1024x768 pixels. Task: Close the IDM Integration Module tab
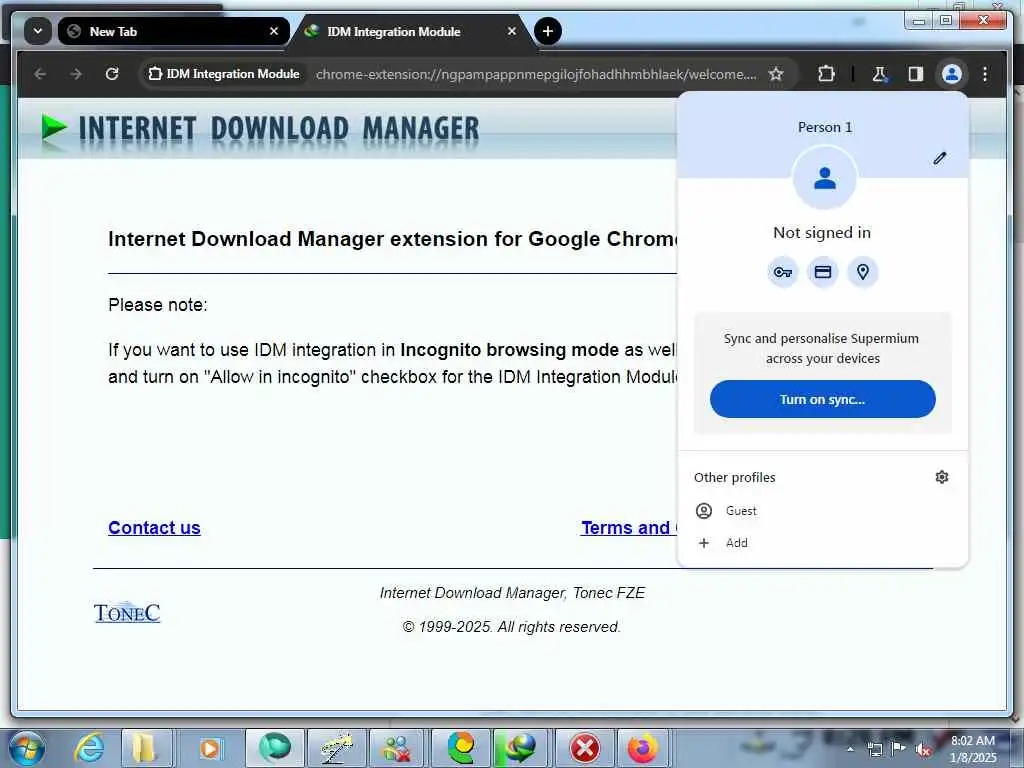[x=512, y=31]
